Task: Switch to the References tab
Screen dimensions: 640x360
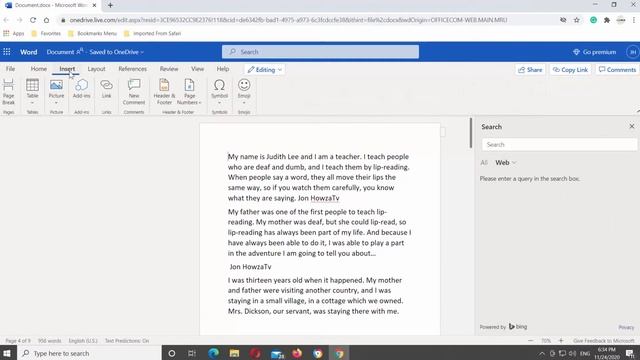Action: point(133,69)
